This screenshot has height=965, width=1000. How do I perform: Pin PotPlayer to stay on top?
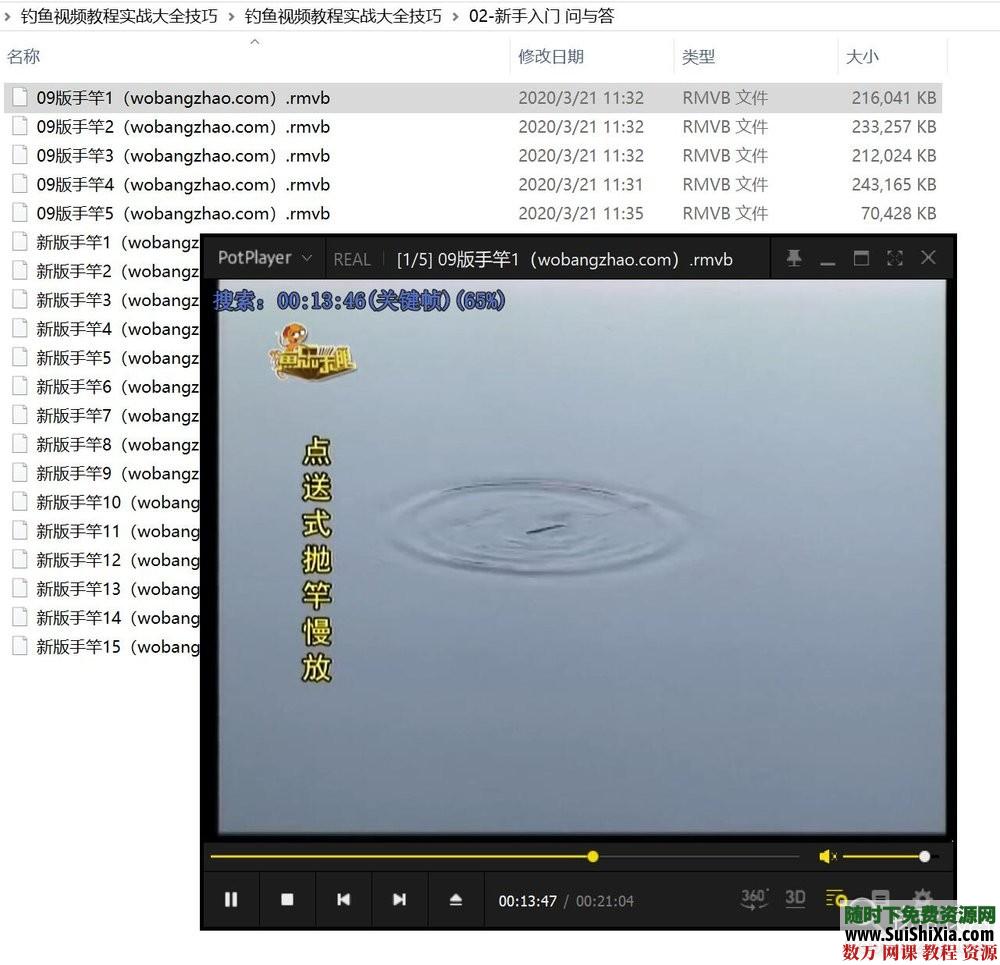[794, 258]
